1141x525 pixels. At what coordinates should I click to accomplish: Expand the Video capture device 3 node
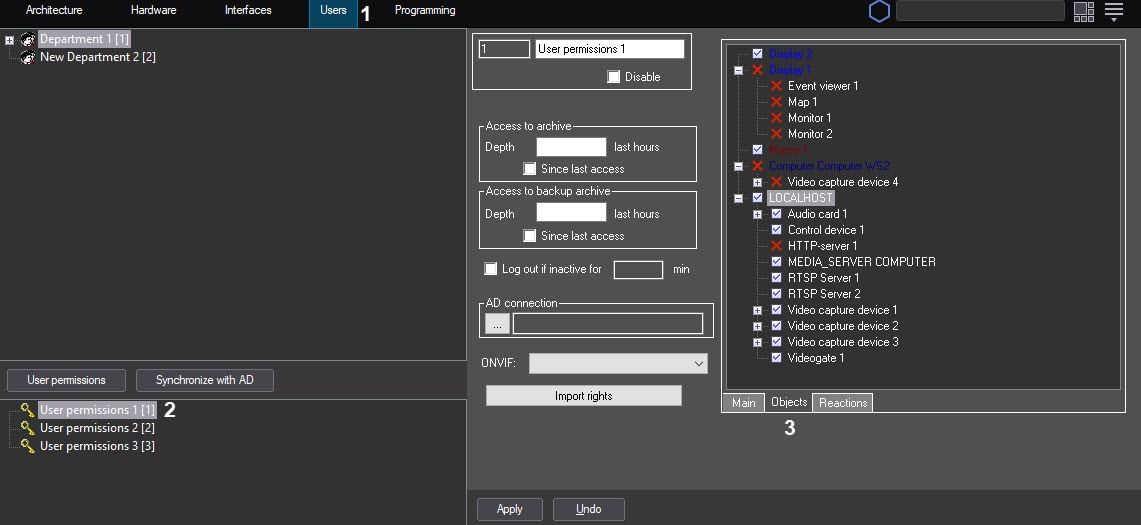pos(758,343)
